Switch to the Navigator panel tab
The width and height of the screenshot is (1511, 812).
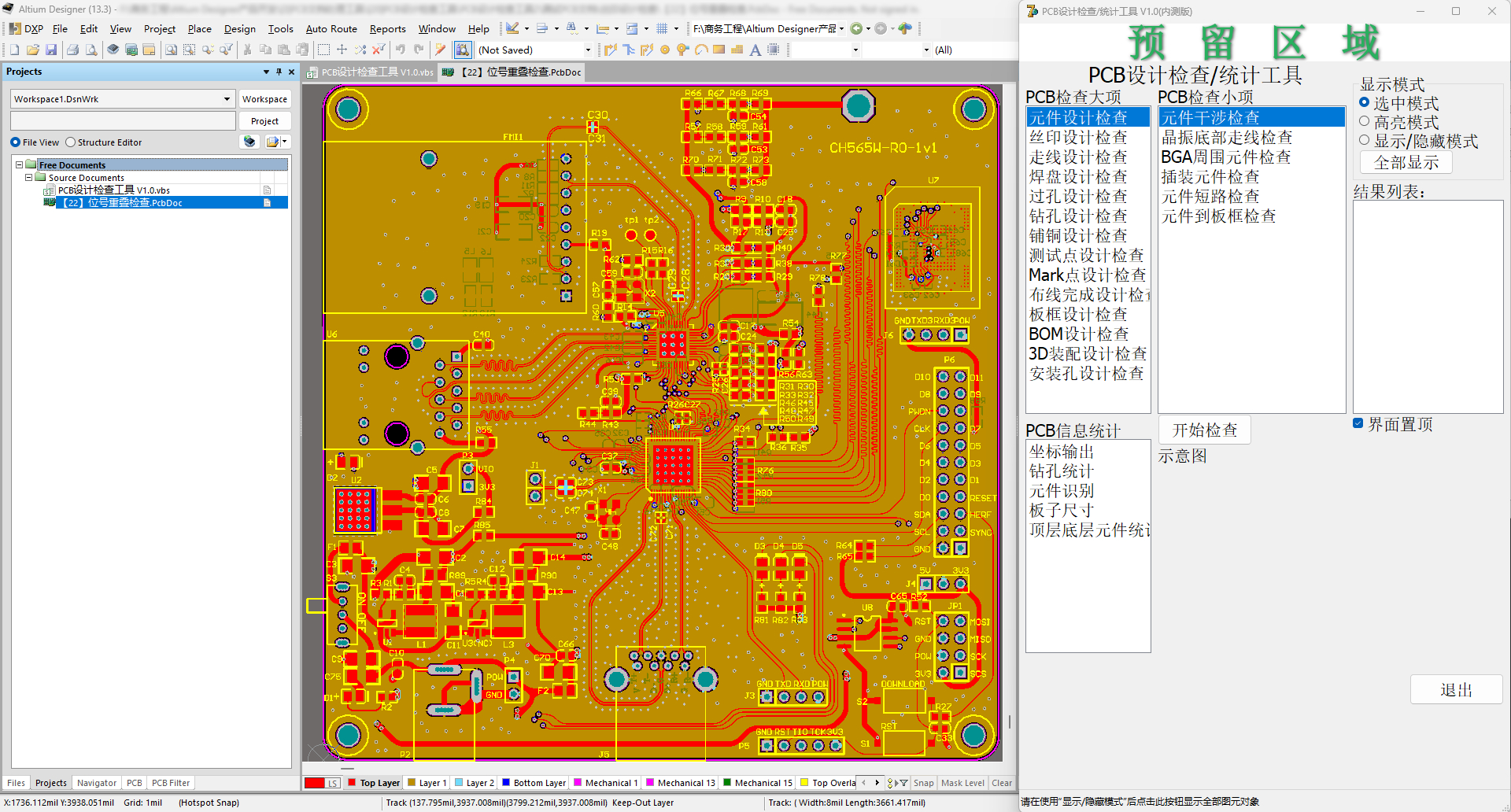pos(97,783)
